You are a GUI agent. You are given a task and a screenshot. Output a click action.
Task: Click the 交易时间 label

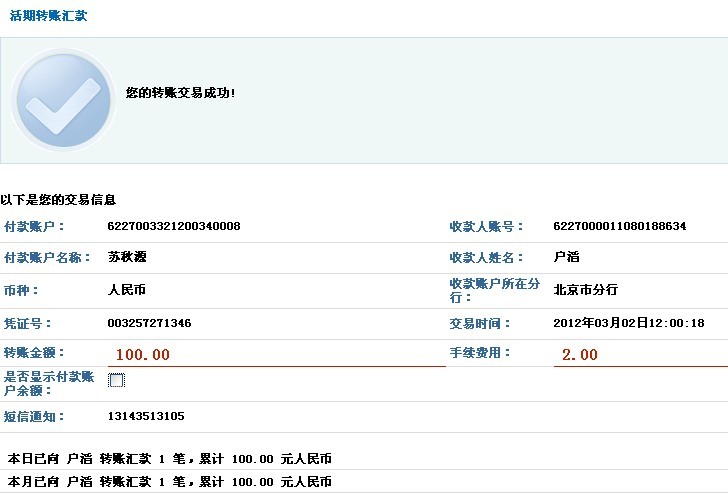pos(480,324)
